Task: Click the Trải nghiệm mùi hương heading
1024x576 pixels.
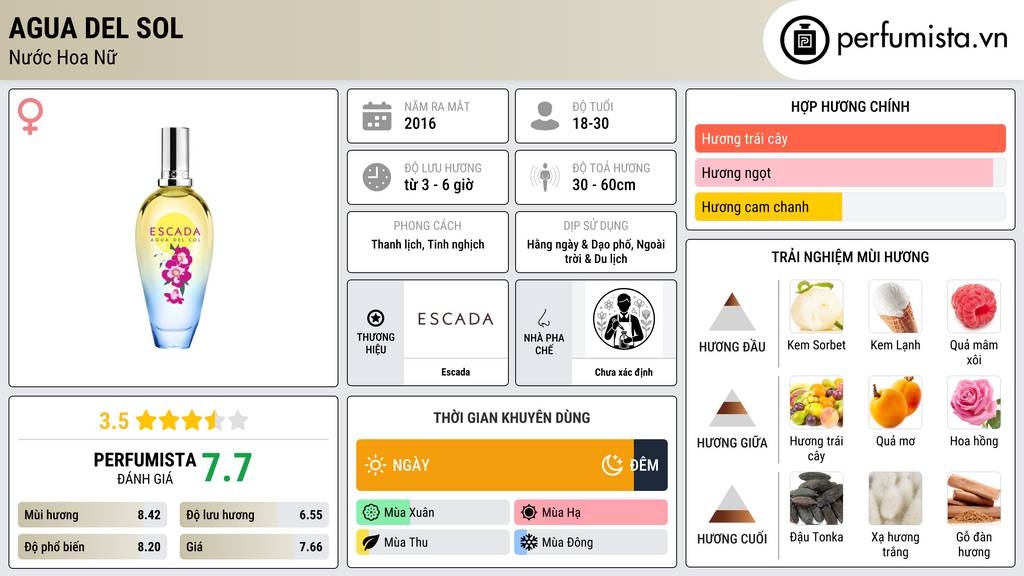Action: pyautogui.click(x=850, y=257)
